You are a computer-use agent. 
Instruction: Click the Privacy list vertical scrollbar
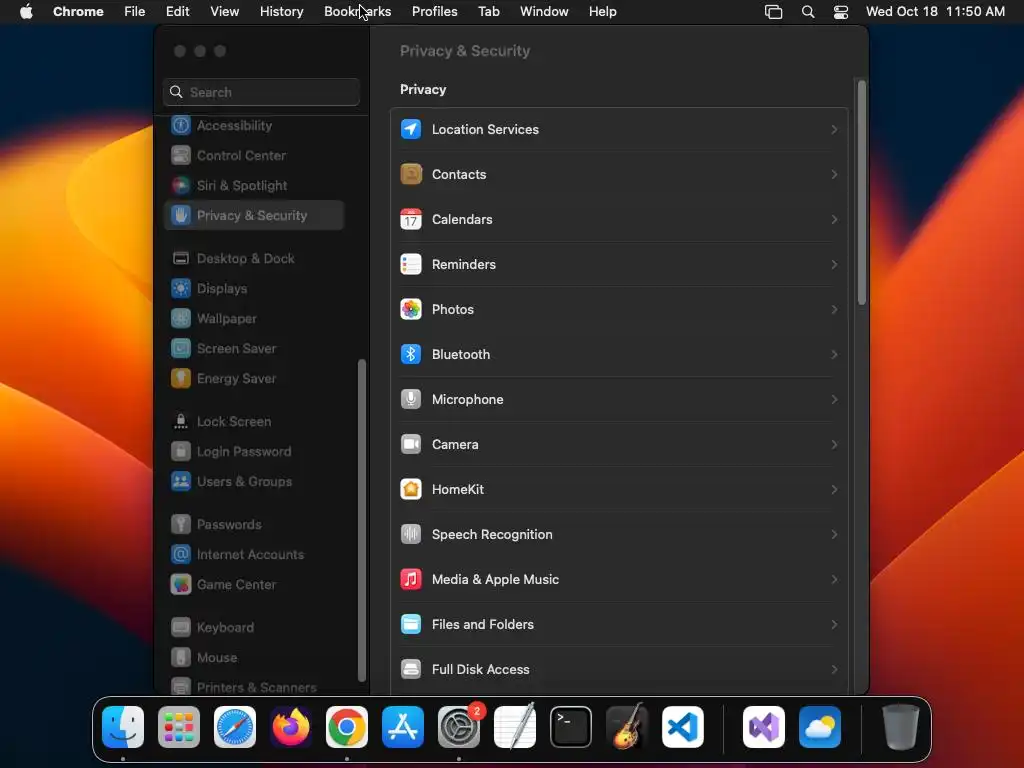click(x=861, y=193)
